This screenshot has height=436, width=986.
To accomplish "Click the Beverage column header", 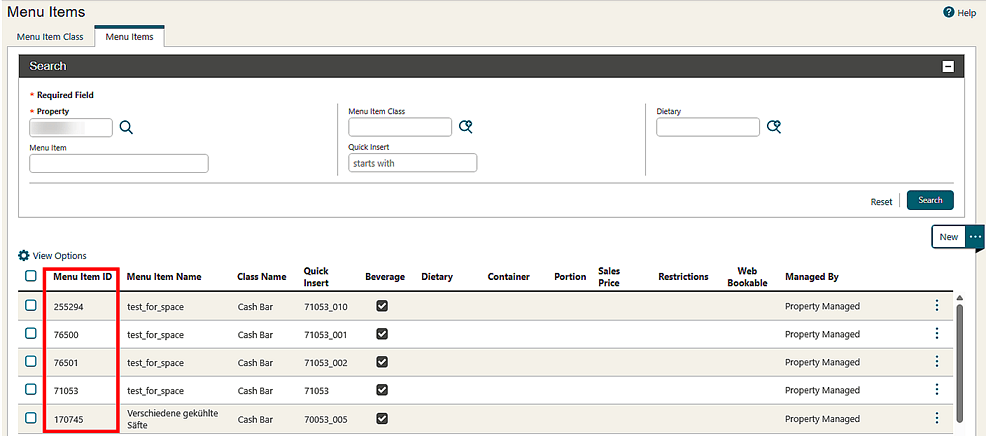I will tap(385, 277).
